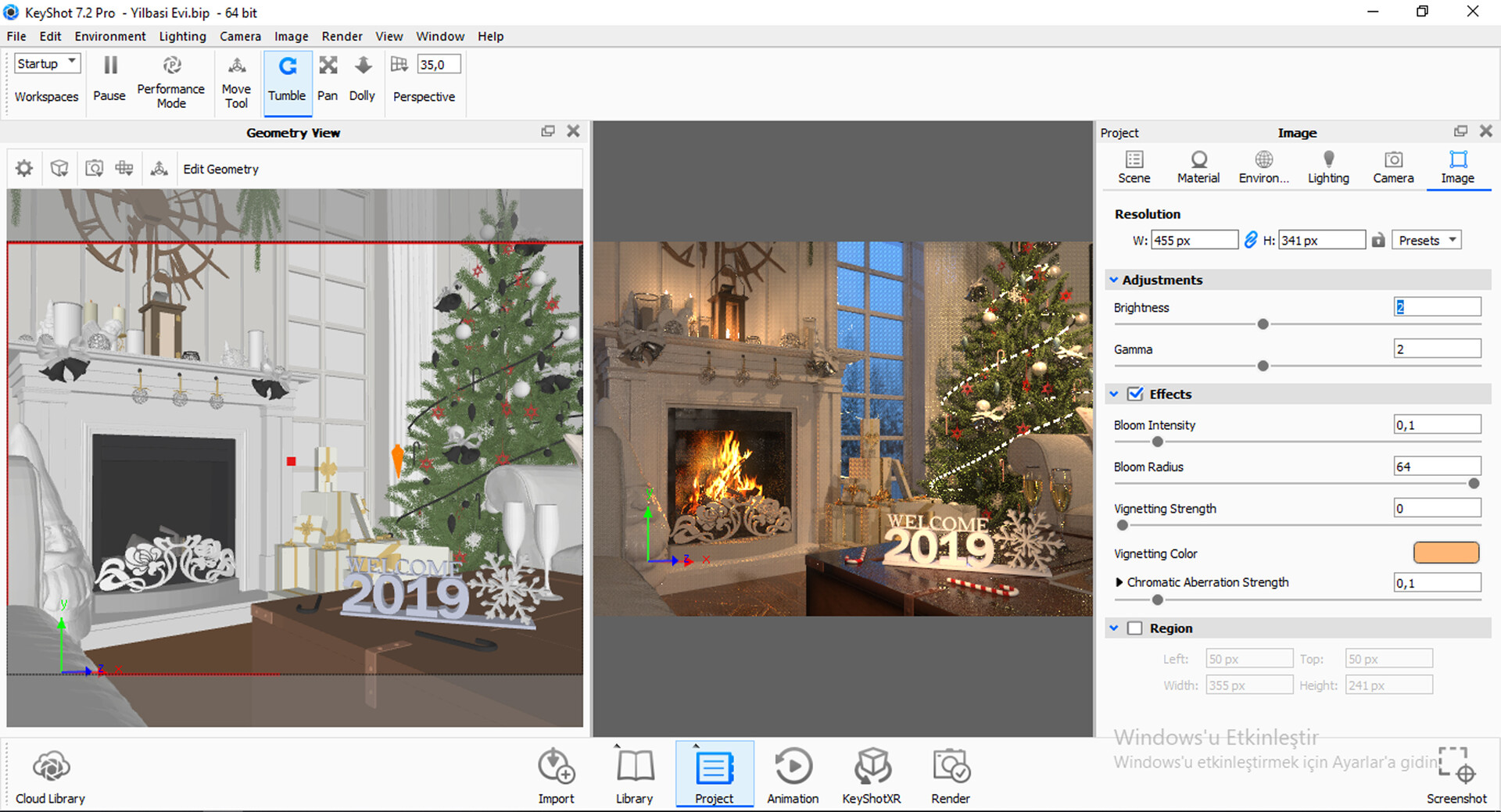Click the resolution Height field

(1322, 240)
